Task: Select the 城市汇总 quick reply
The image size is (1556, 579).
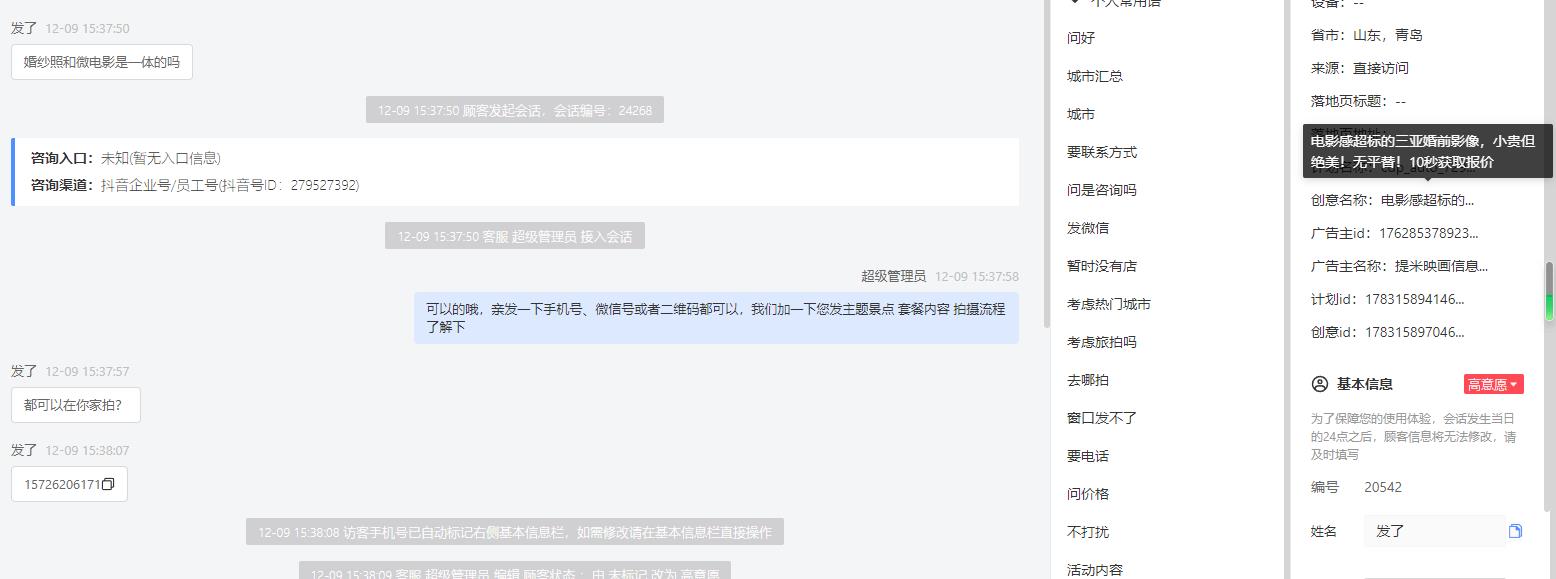Action: click(x=1095, y=76)
